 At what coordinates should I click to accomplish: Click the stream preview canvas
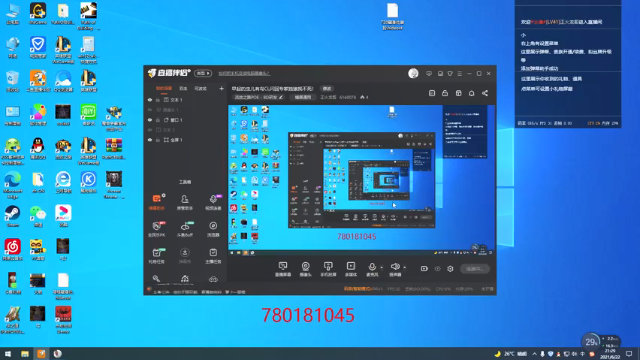(361, 180)
